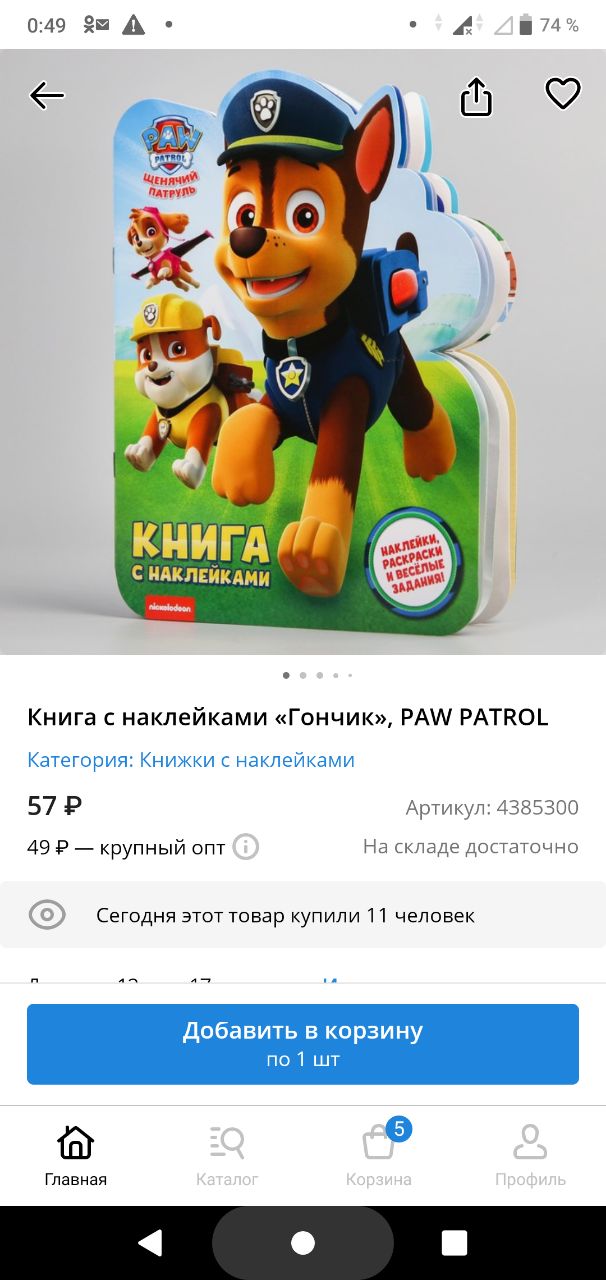This screenshot has height=1280, width=606.
Task: Open the share icon
Action: (x=476, y=96)
